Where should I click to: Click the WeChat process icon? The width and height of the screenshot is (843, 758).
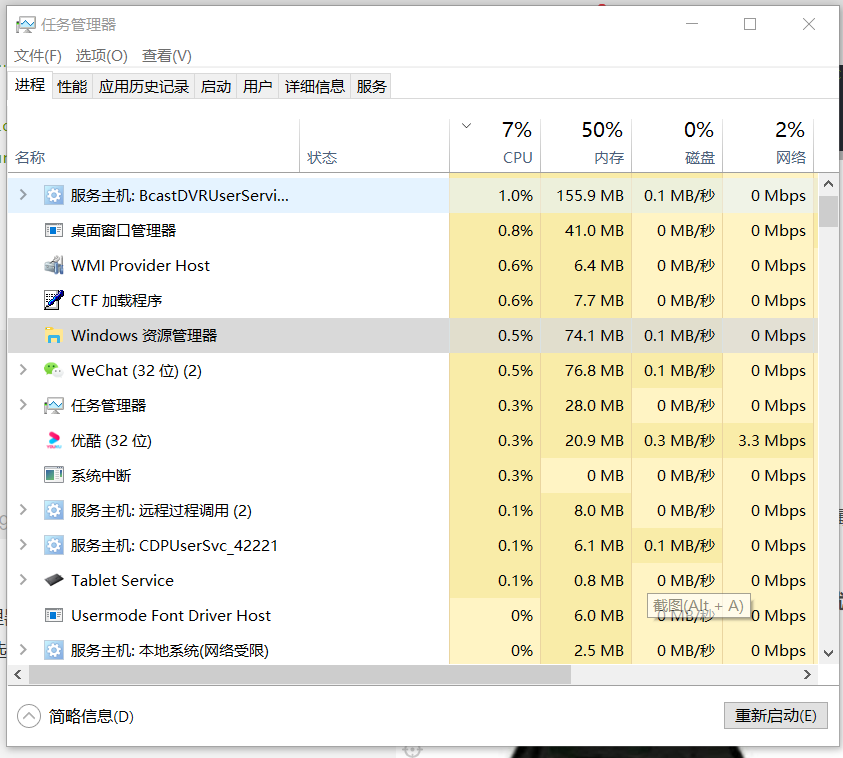[53, 370]
